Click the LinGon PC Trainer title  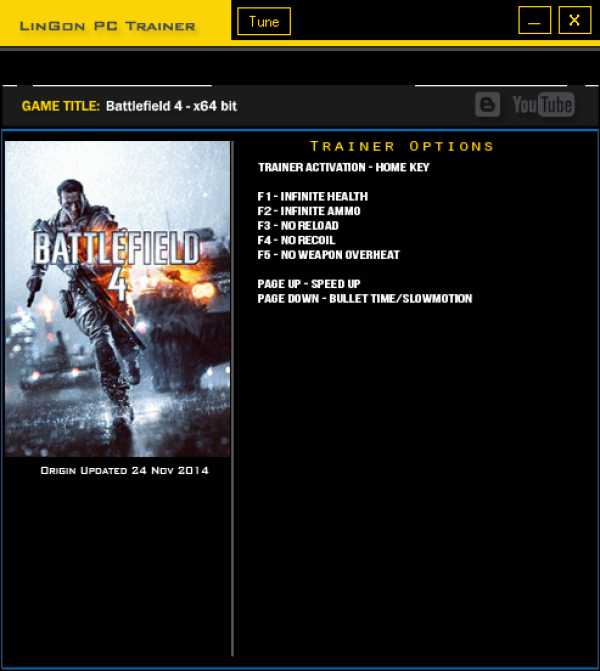[x=107, y=26]
